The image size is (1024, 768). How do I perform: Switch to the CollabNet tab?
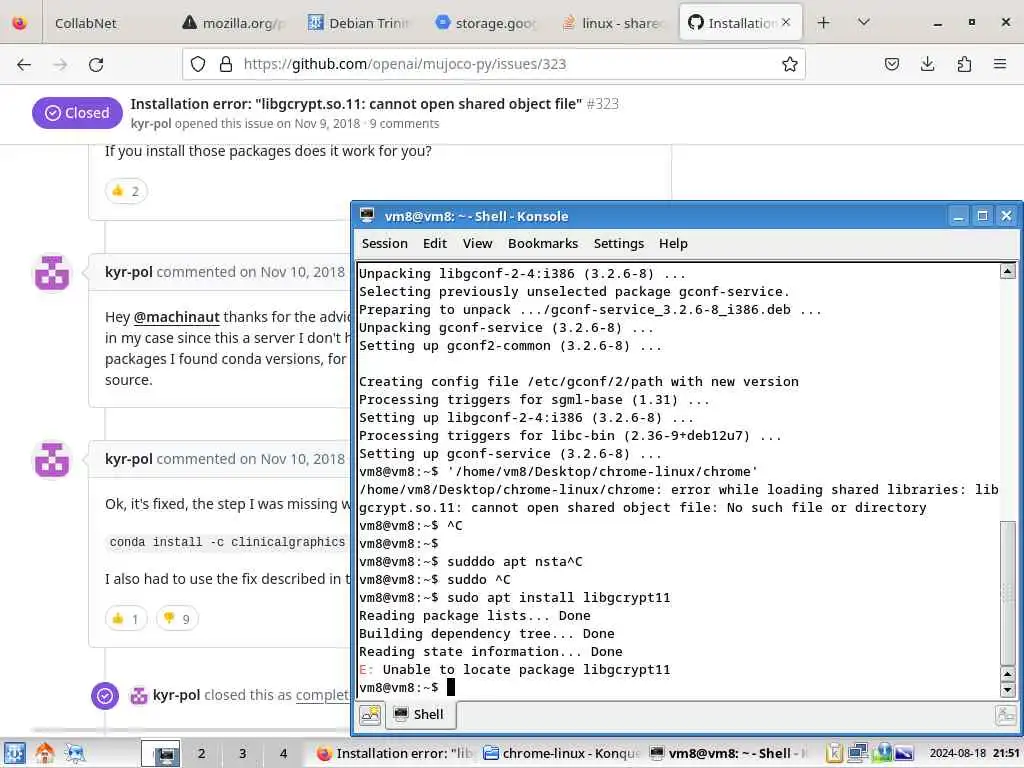pos(86,23)
